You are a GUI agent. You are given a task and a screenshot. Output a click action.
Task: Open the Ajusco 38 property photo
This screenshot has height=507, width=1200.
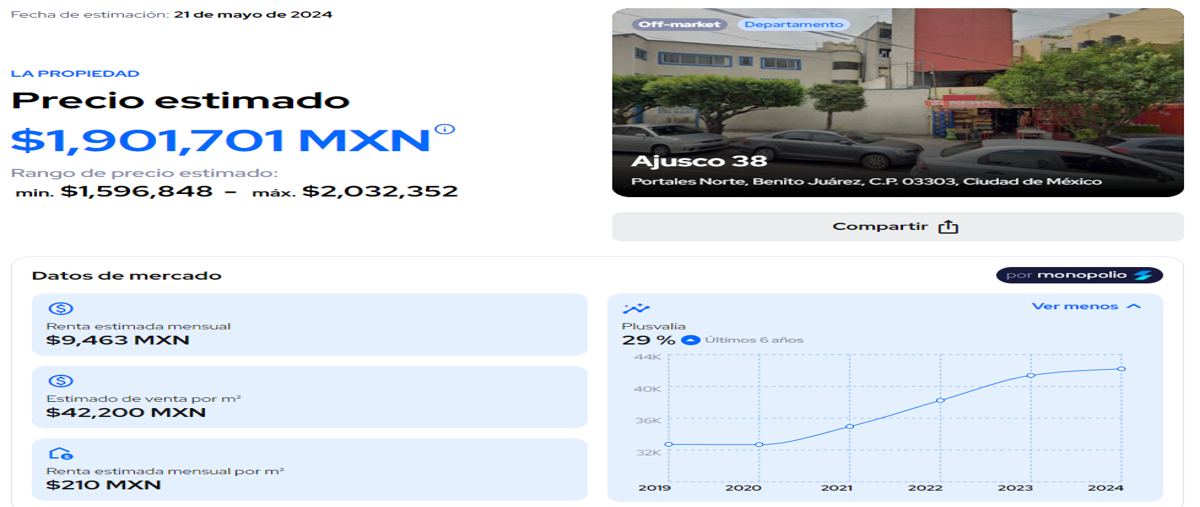[898, 102]
